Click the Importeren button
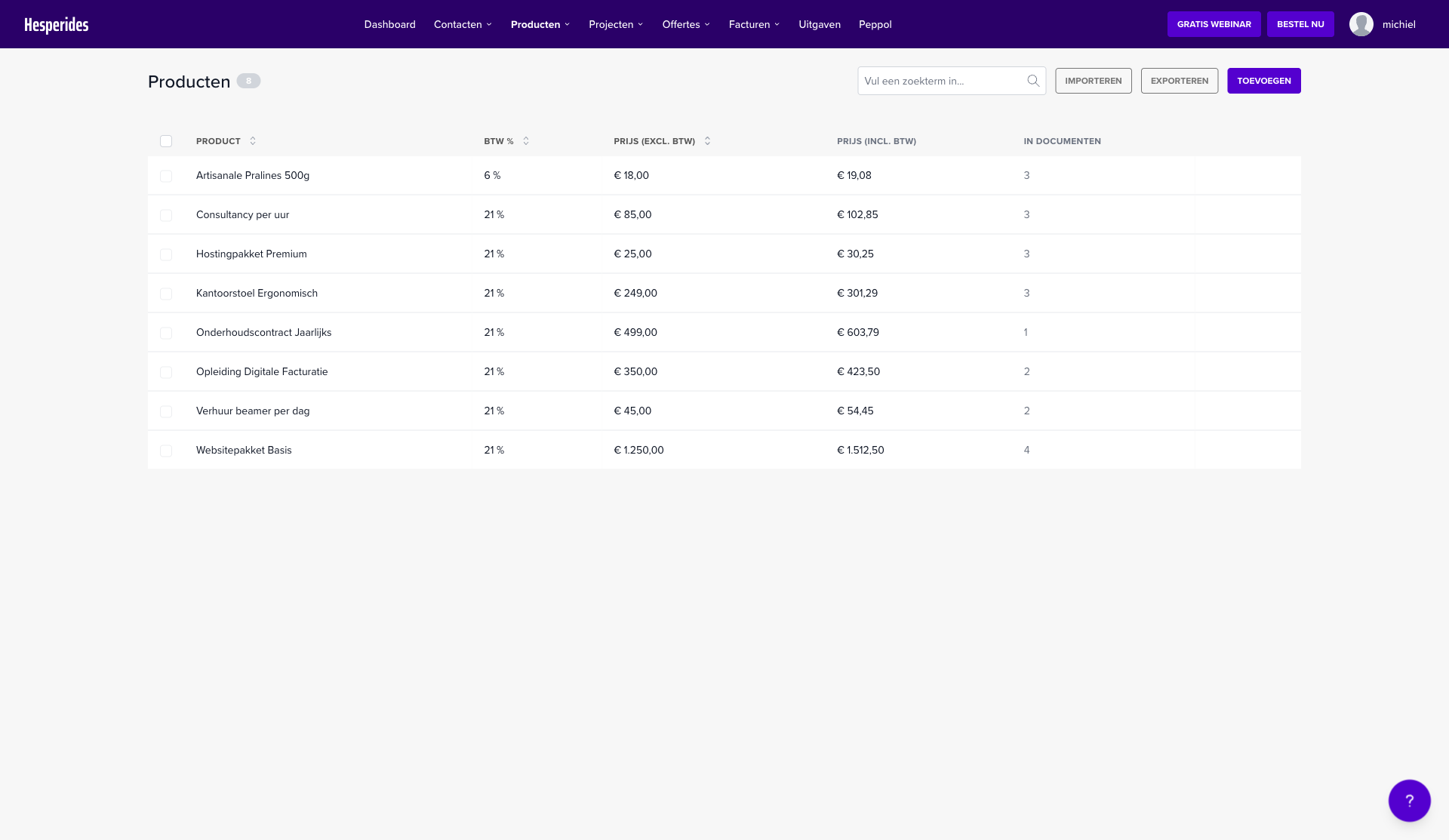The image size is (1449, 840). click(x=1093, y=81)
